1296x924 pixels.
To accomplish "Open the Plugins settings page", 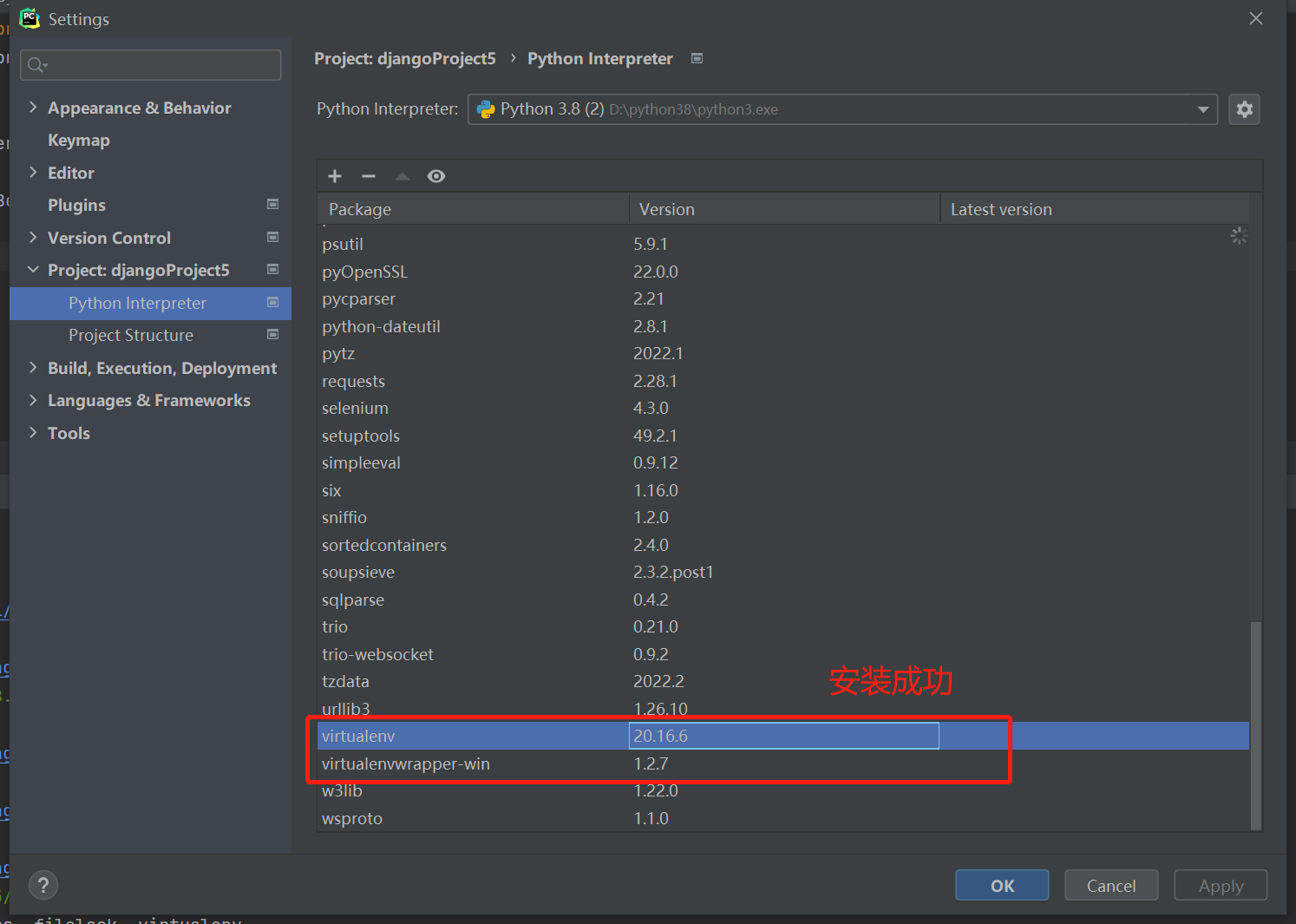I will click(76, 206).
